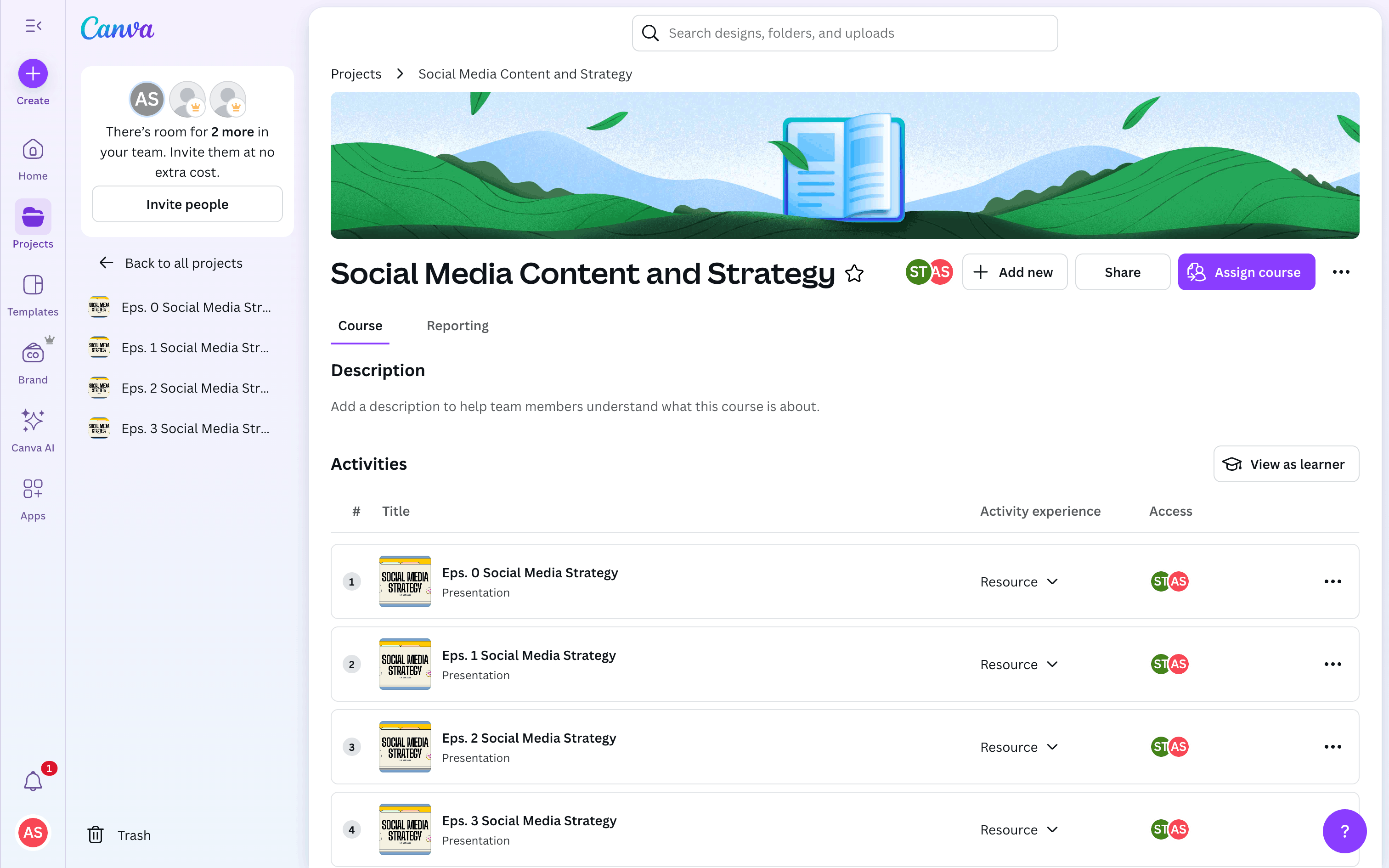Expand Resource dropdown for Eps. 0
The width and height of the screenshot is (1389, 868).
pos(1019,581)
